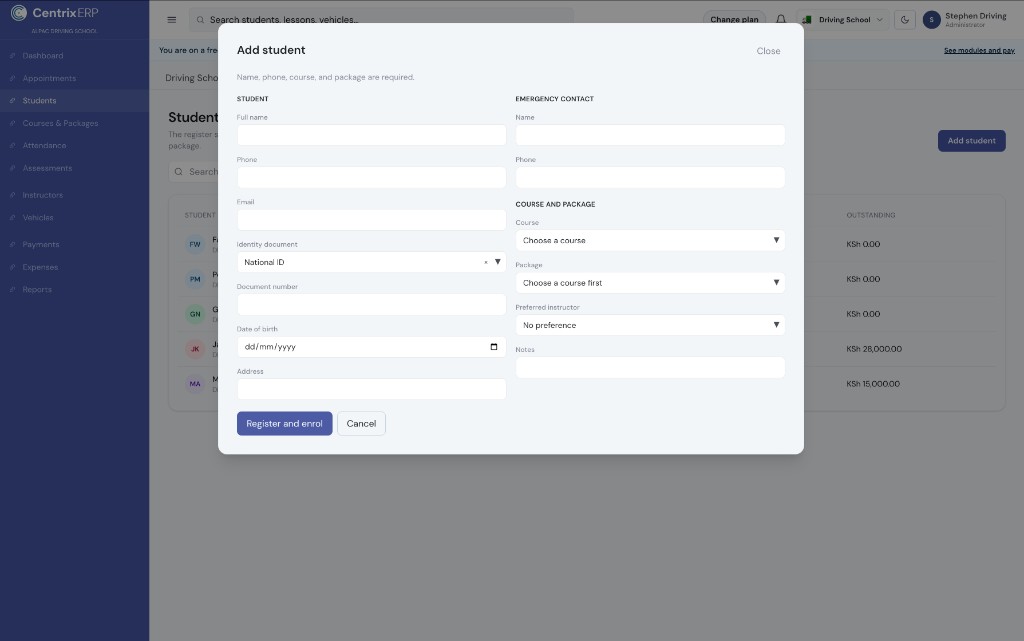
Task: Click the MA student avatar
Action: [195, 384]
